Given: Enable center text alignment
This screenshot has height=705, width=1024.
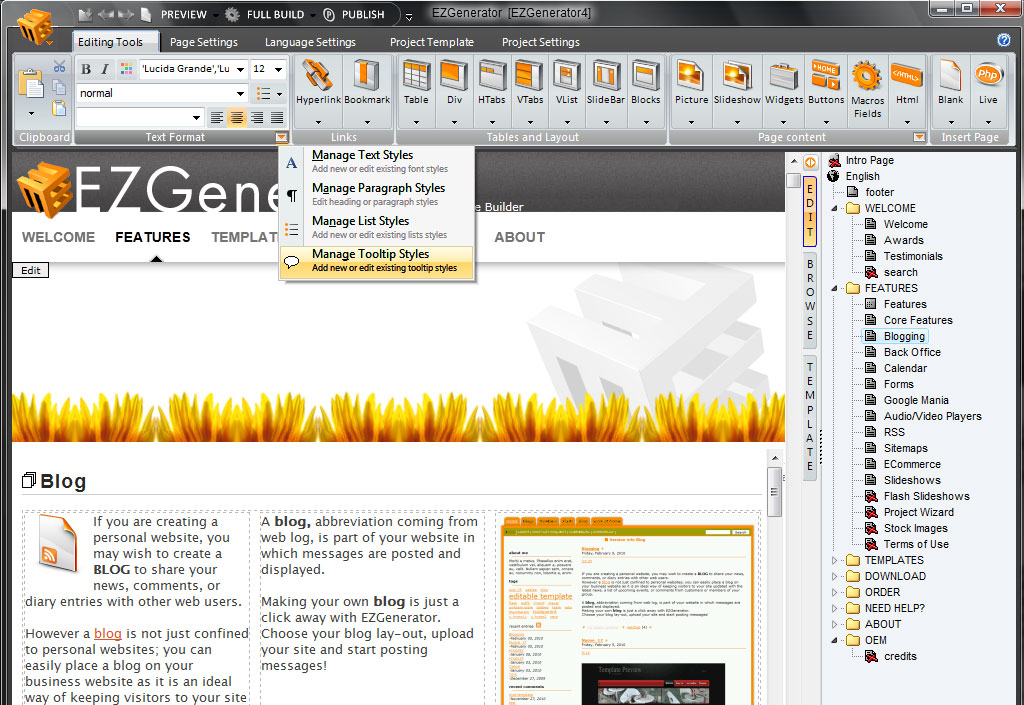Looking at the screenshot, I should (237, 118).
